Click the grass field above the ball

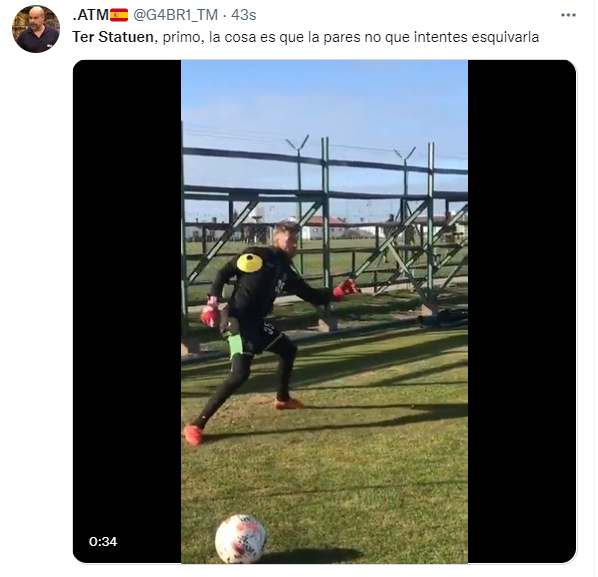pyautogui.click(x=324, y=477)
